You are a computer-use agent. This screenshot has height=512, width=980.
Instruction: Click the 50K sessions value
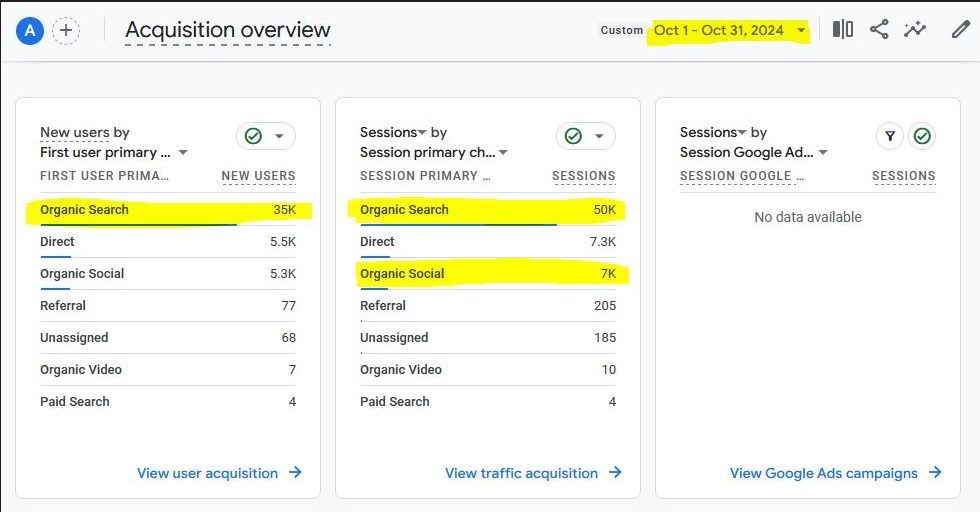point(604,209)
